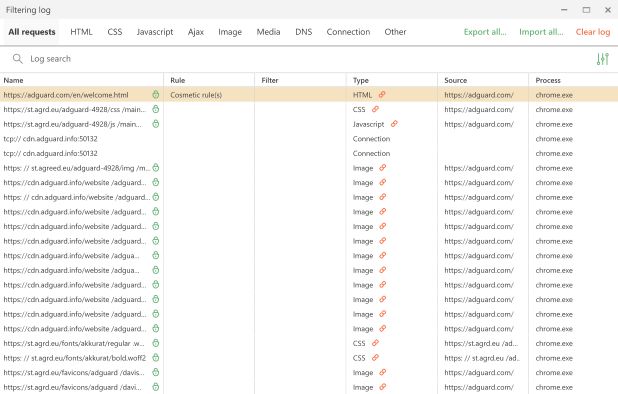618x394 pixels.
Task: Open the CSS requests tab
Action: pos(115,32)
